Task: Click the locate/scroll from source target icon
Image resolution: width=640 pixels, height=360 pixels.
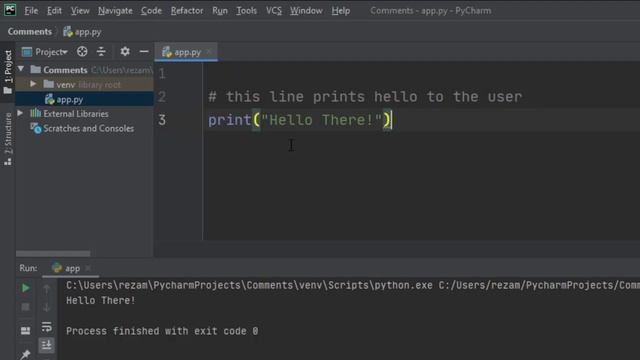Action: click(x=82, y=51)
